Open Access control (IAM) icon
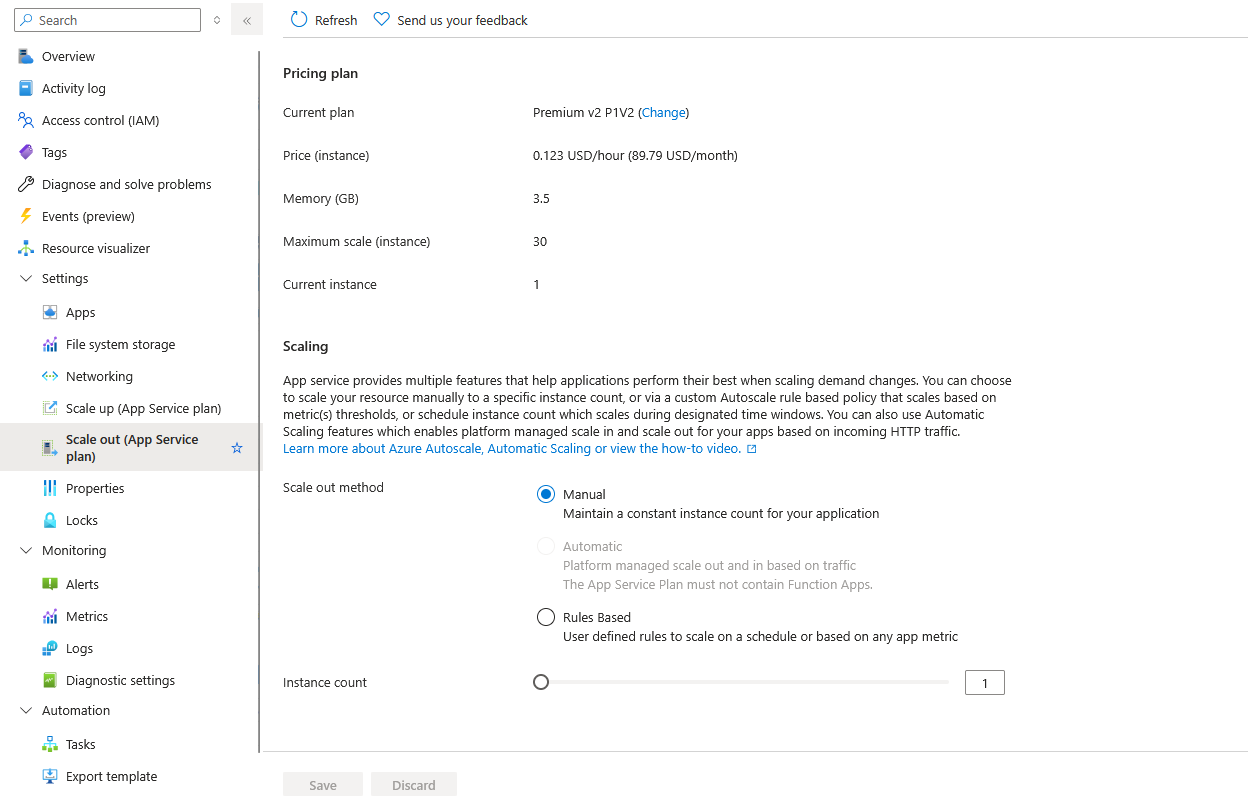The width and height of the screenshot is (1248, 798). coord(26,120)
